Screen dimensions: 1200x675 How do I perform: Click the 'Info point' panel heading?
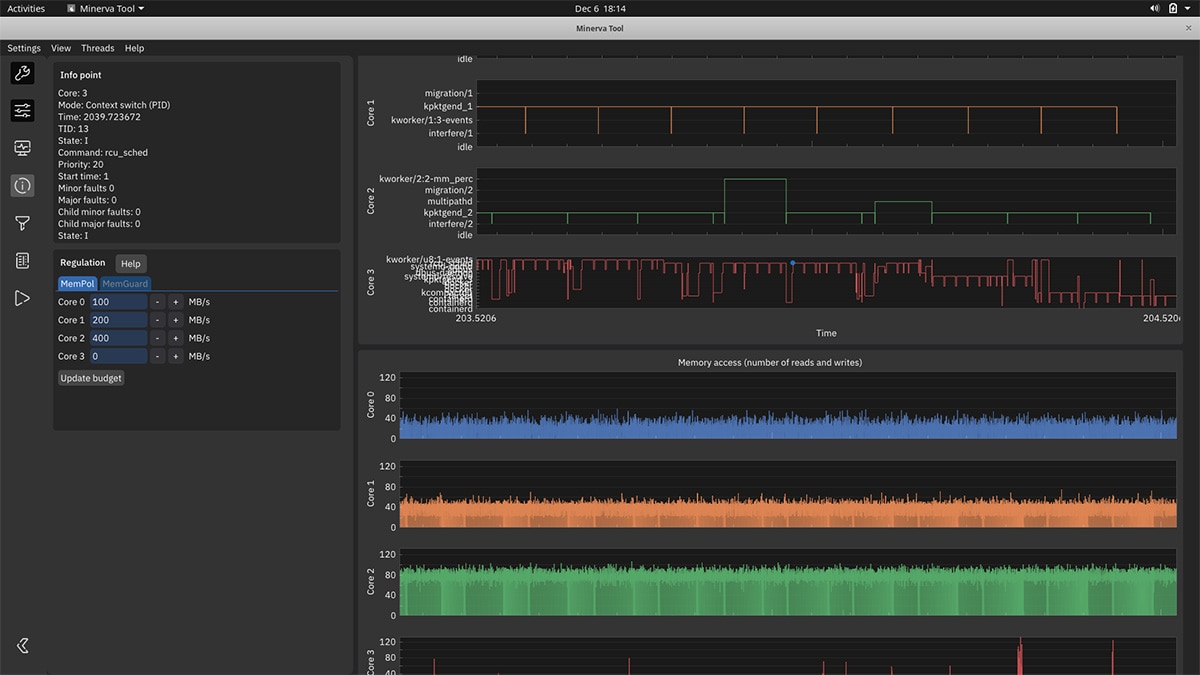pyautogui.click(x=81, y=75)
